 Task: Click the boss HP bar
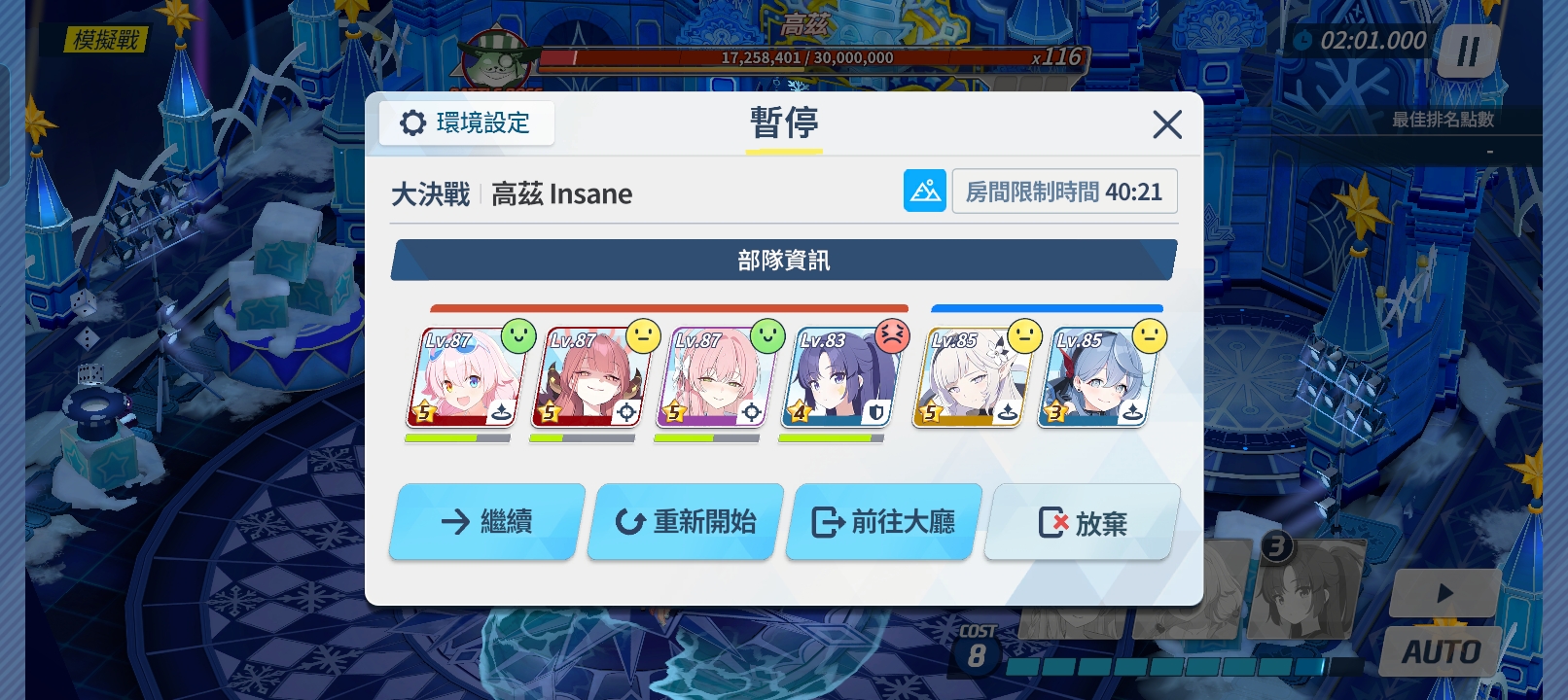coord(807,57)
